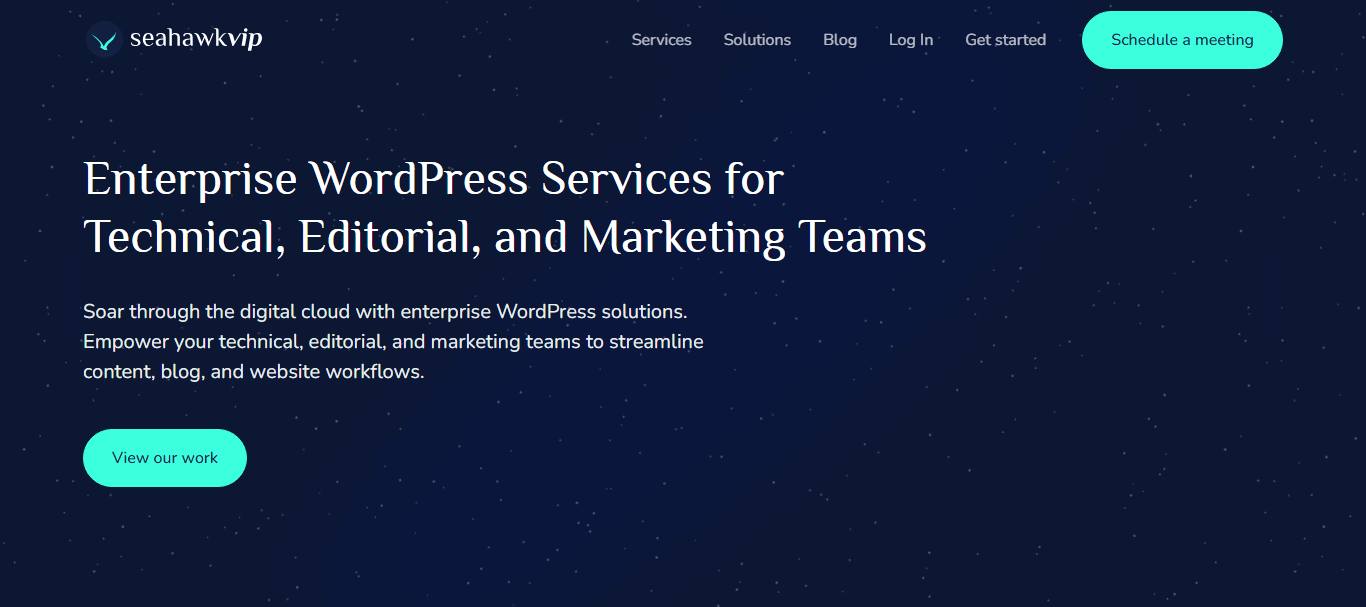
Task: Click "WordPress" in the main headline
Action: (419, 180)
